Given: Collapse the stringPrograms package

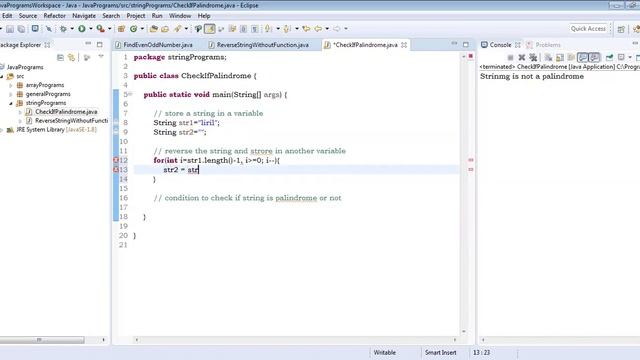Looking at the screenshot, I should (x=11, y=103).
